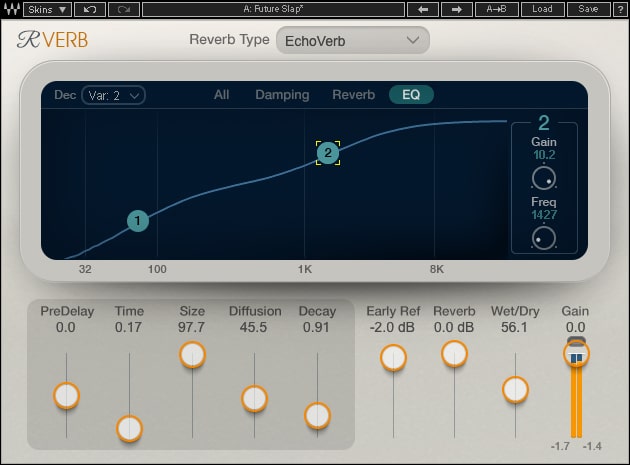The image size is (630, 465).
Task: Go to next preset with right arrow
Action: [x=456, y=9]
